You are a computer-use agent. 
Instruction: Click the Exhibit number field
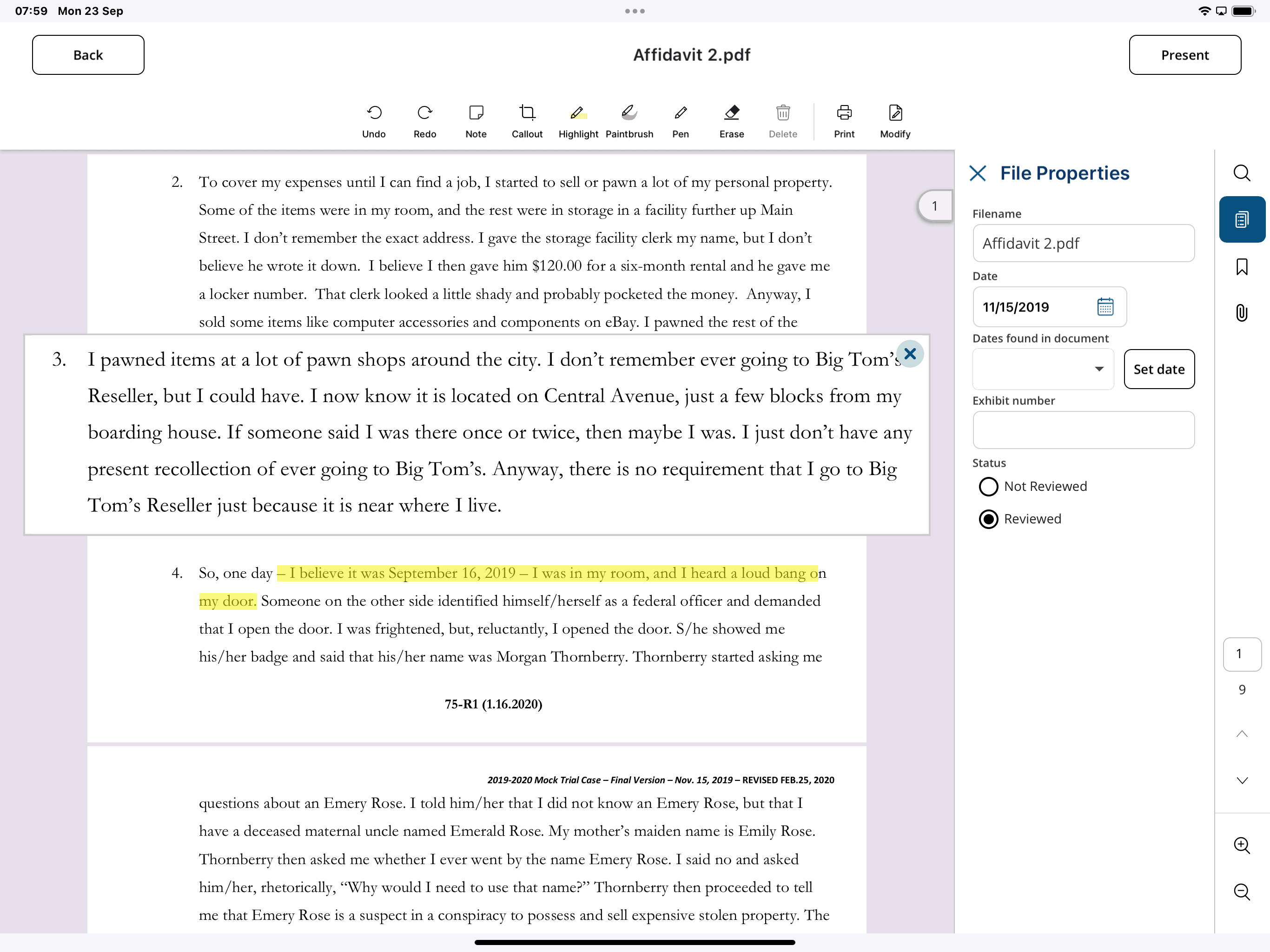(x=1084, y=430)
